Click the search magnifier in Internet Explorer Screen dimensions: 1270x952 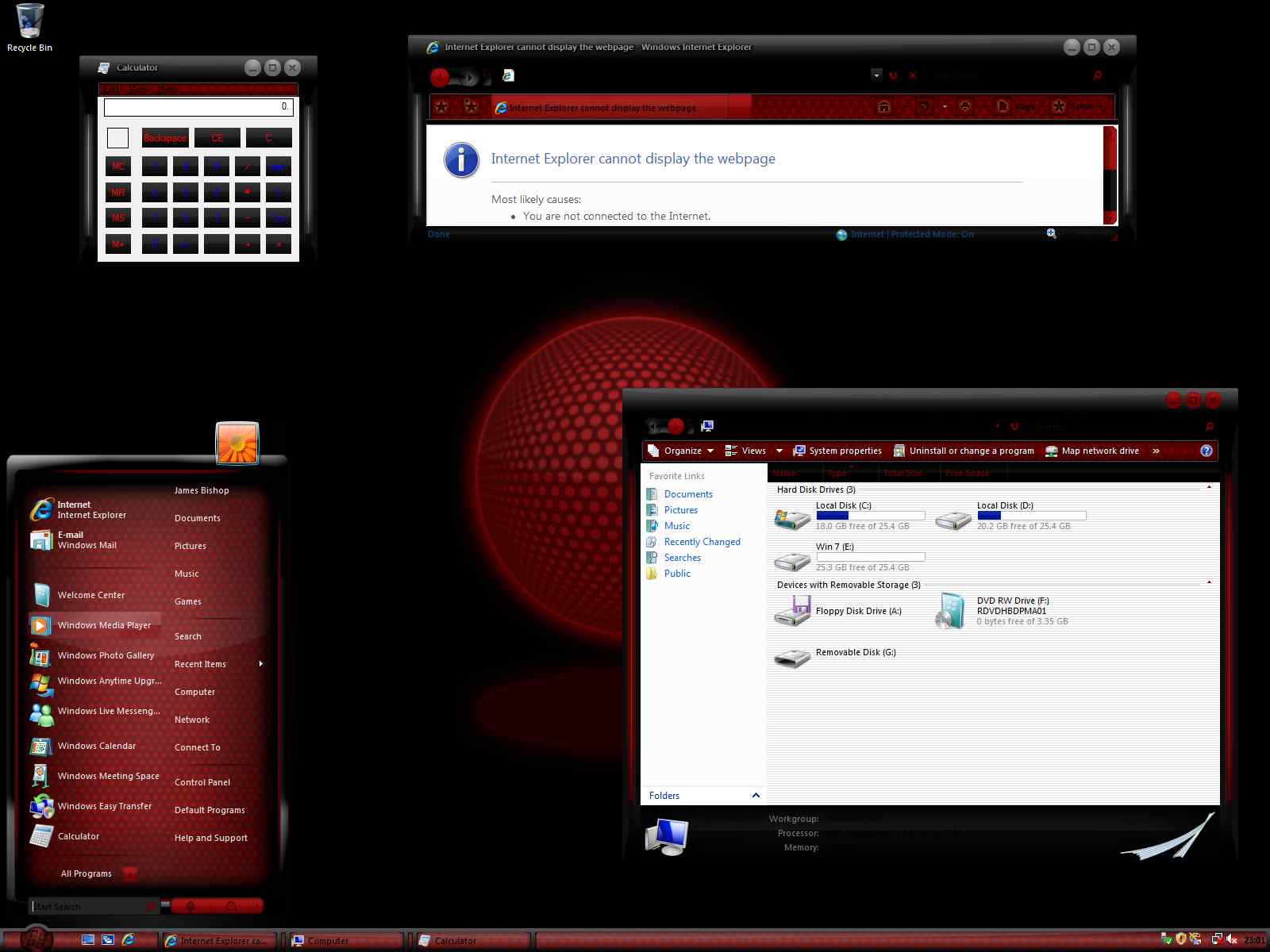(1098, 75)
